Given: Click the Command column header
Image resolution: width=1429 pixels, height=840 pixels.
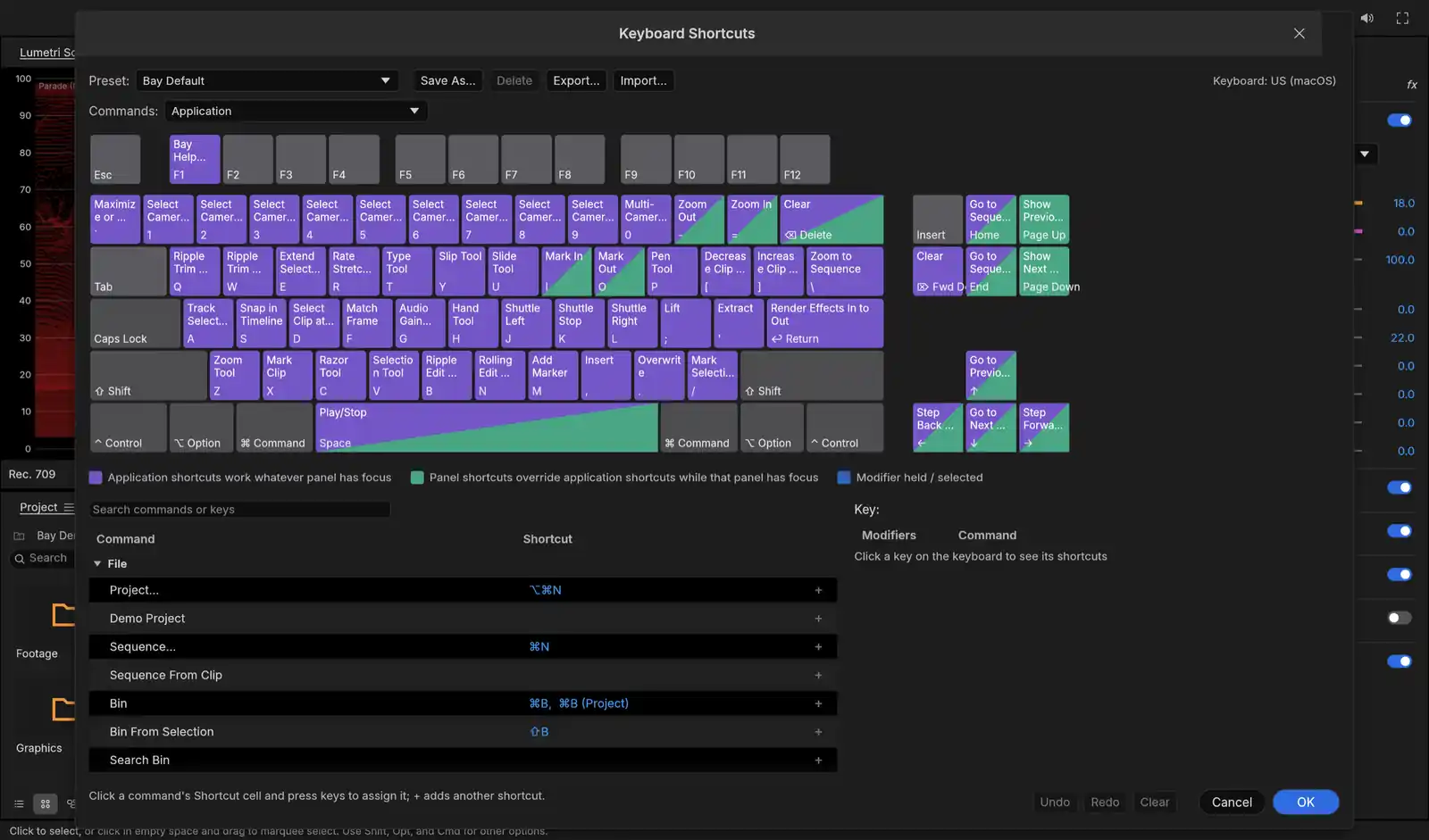Looking at the screenshot, I should [126, 539].
